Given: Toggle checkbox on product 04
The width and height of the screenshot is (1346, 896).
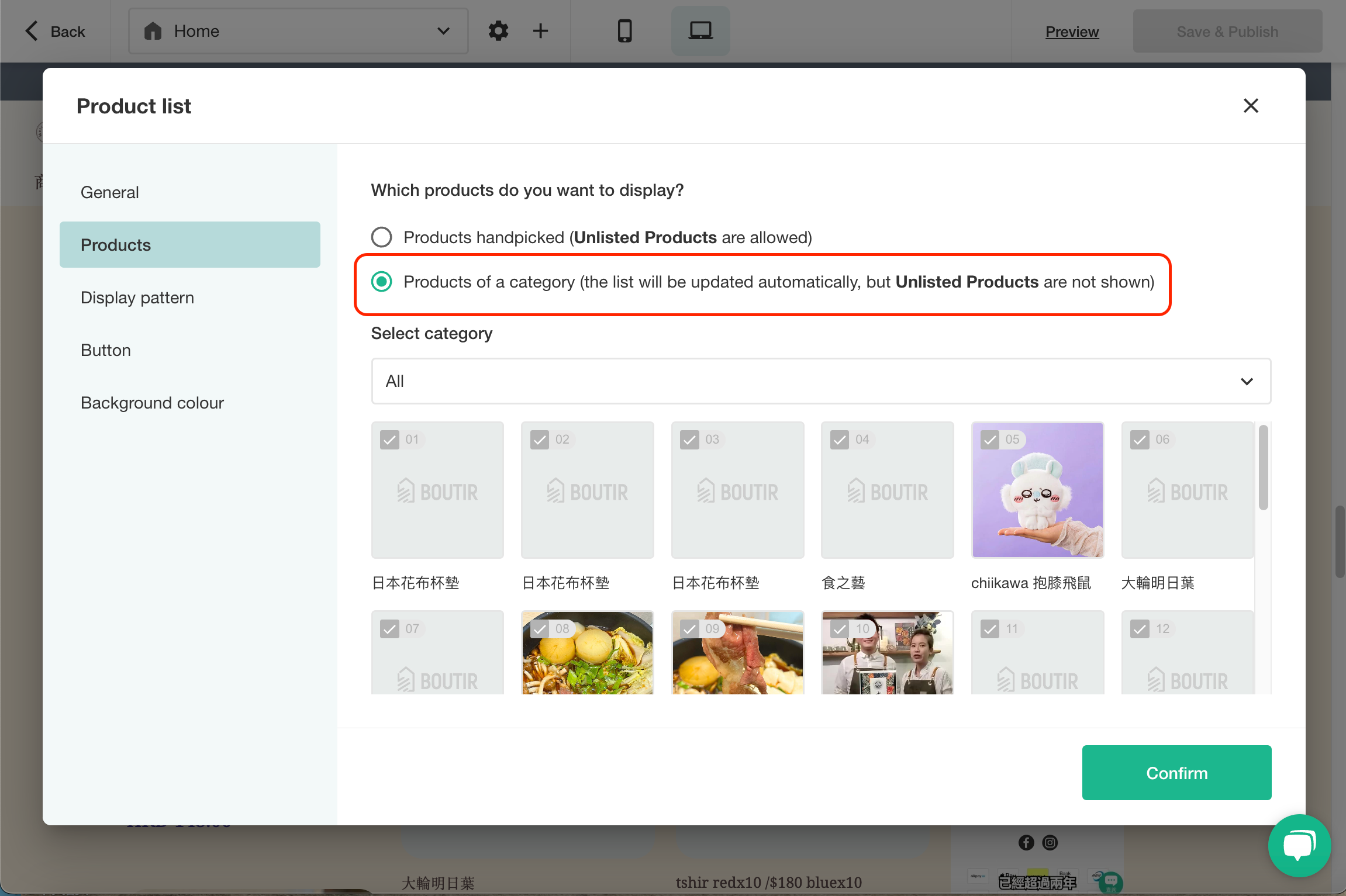Looking at the screenshot, I should click(840, 440).
